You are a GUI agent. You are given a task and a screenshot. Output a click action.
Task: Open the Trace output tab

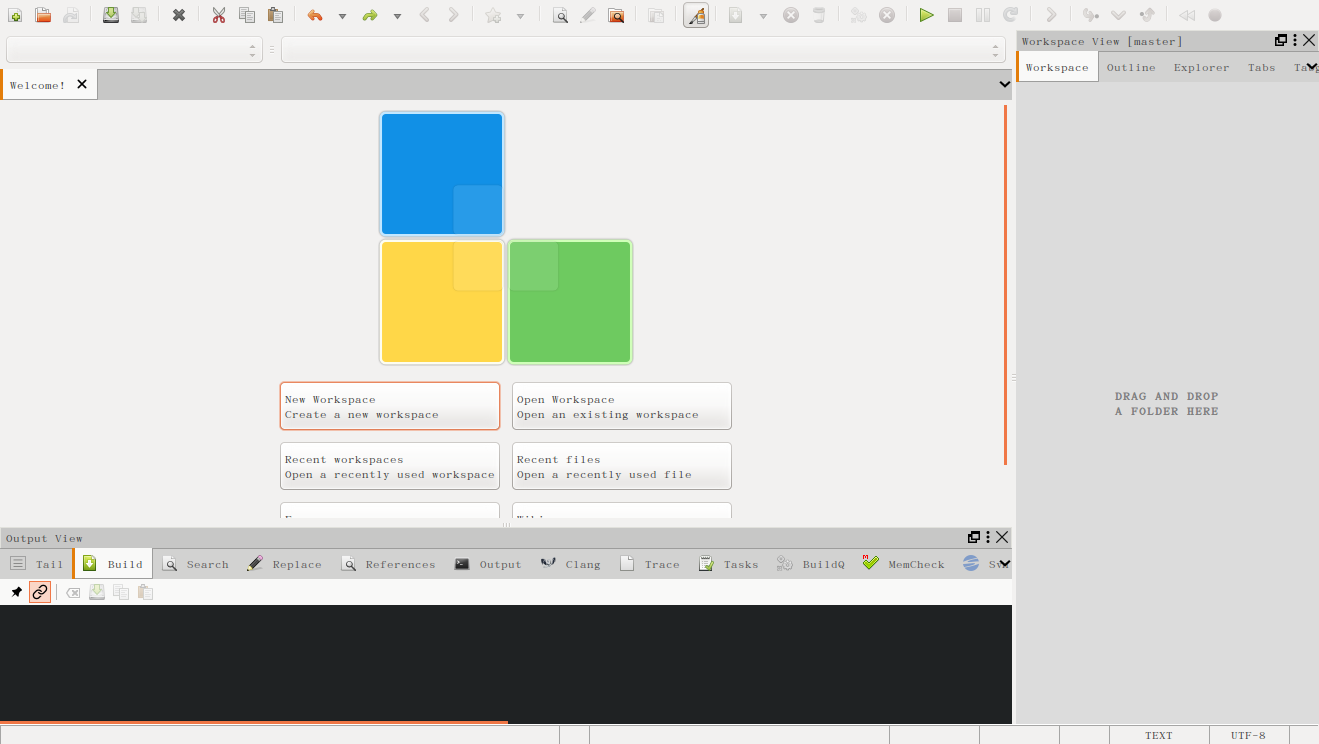(x=650, y=564)
